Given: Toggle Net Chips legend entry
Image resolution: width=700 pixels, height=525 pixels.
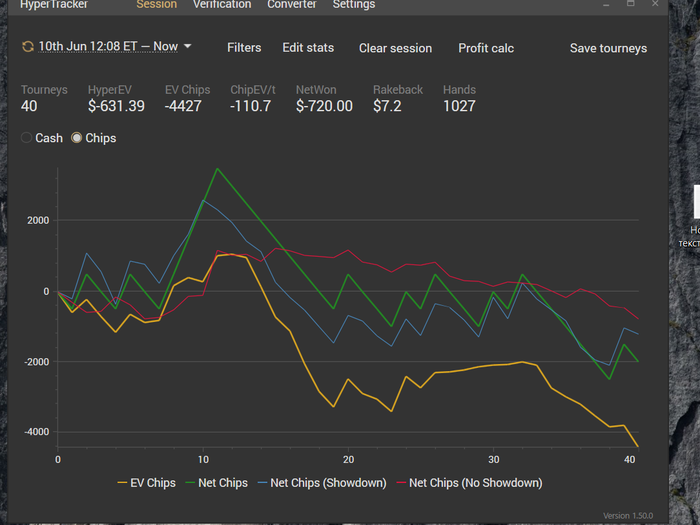Looking at the screenshot, I should 217,483.
